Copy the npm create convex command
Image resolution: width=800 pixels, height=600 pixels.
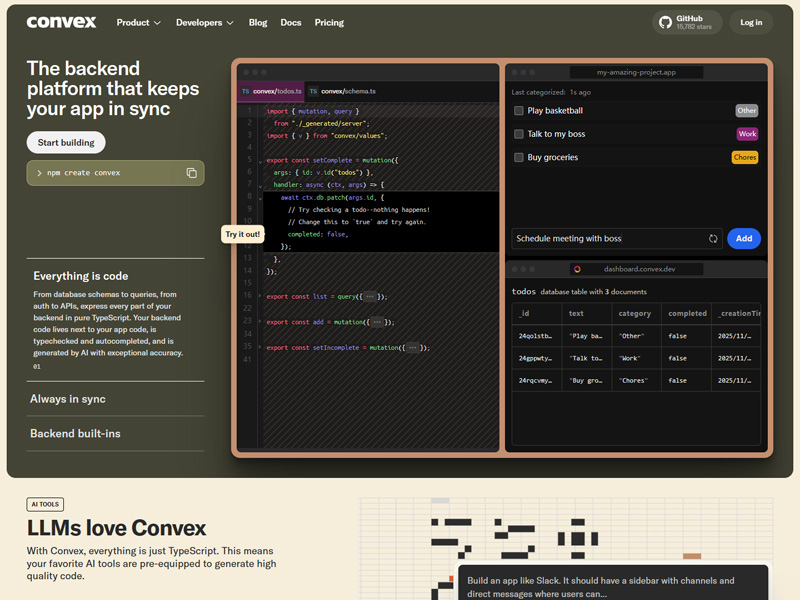tap(192, 173)
